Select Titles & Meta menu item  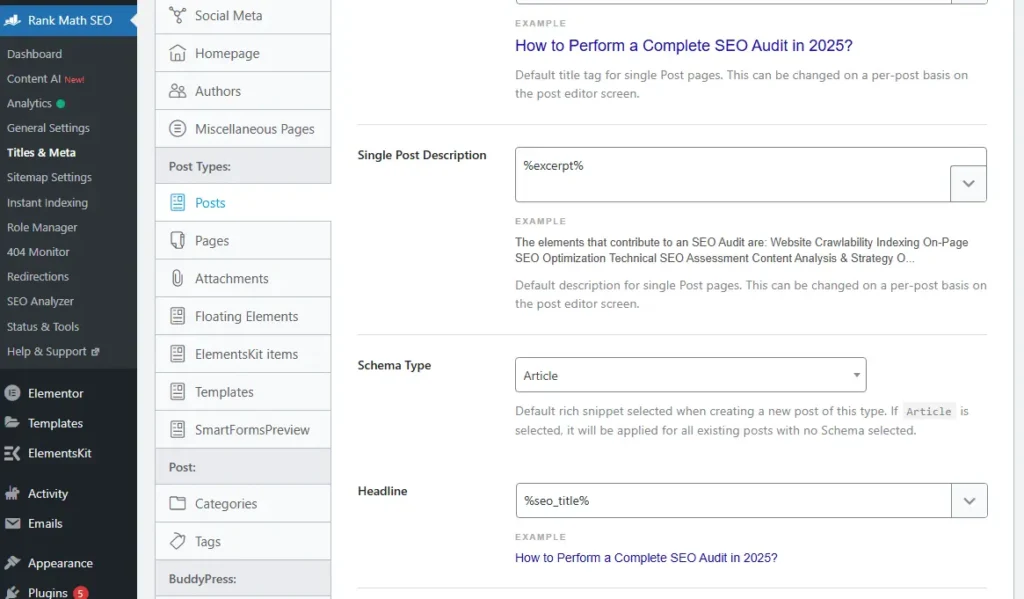coord(41,152)
